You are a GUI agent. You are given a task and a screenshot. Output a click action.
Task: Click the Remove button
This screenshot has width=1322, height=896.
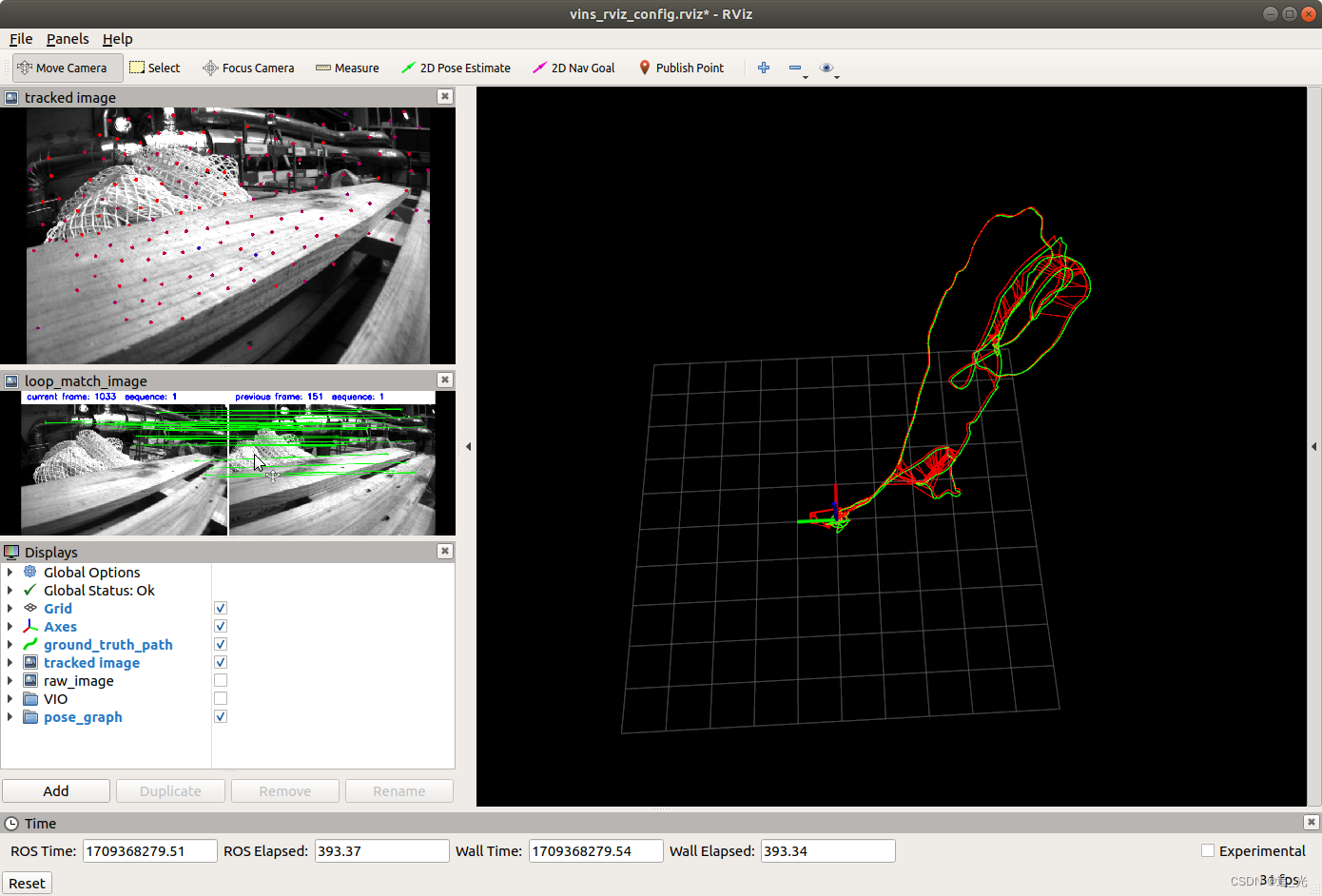click(285, 790)
